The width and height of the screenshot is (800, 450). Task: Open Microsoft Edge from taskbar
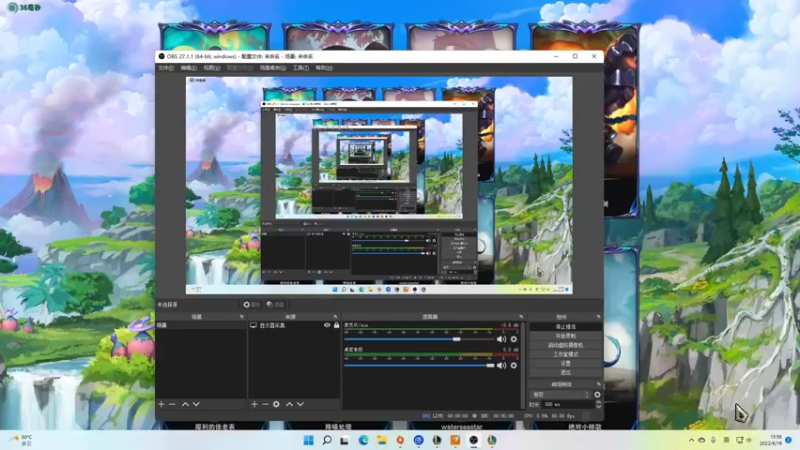(363, 440)
